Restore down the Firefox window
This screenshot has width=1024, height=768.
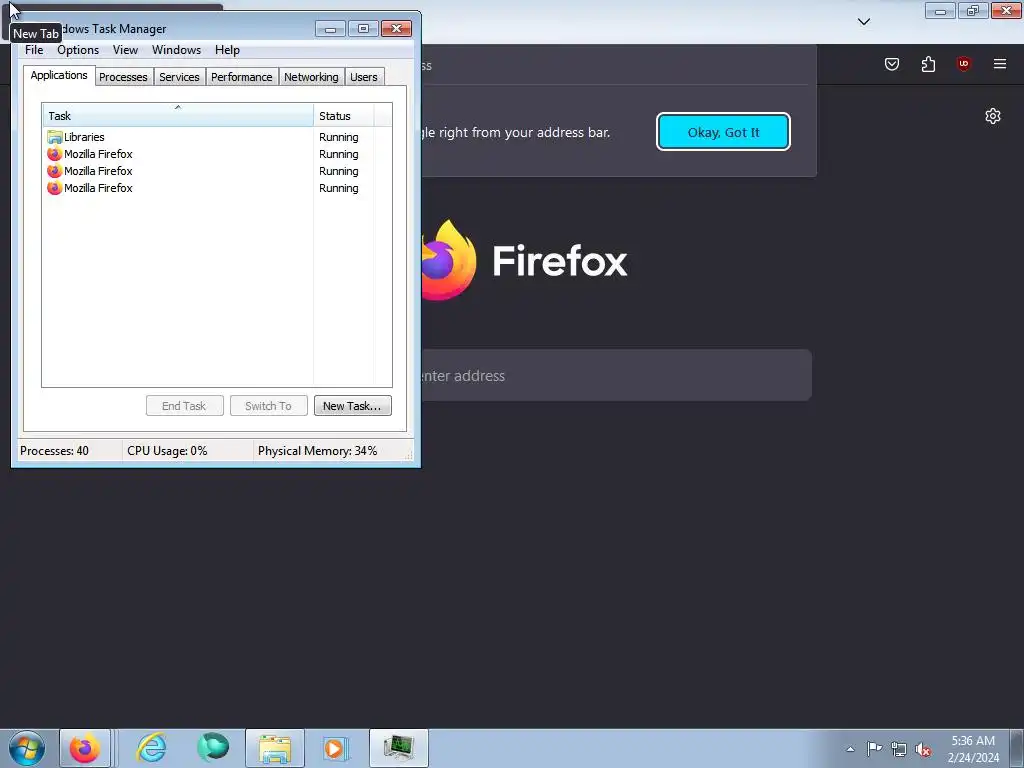coord(973,11)
